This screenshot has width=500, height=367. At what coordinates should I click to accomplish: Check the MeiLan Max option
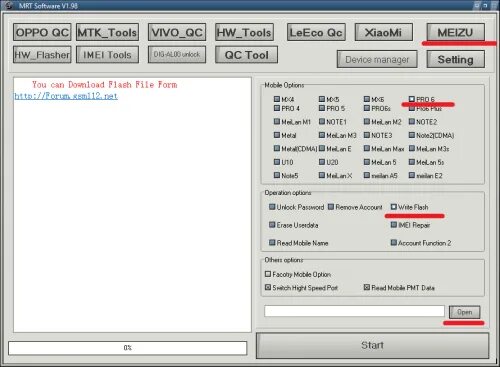tap(367, 148)
